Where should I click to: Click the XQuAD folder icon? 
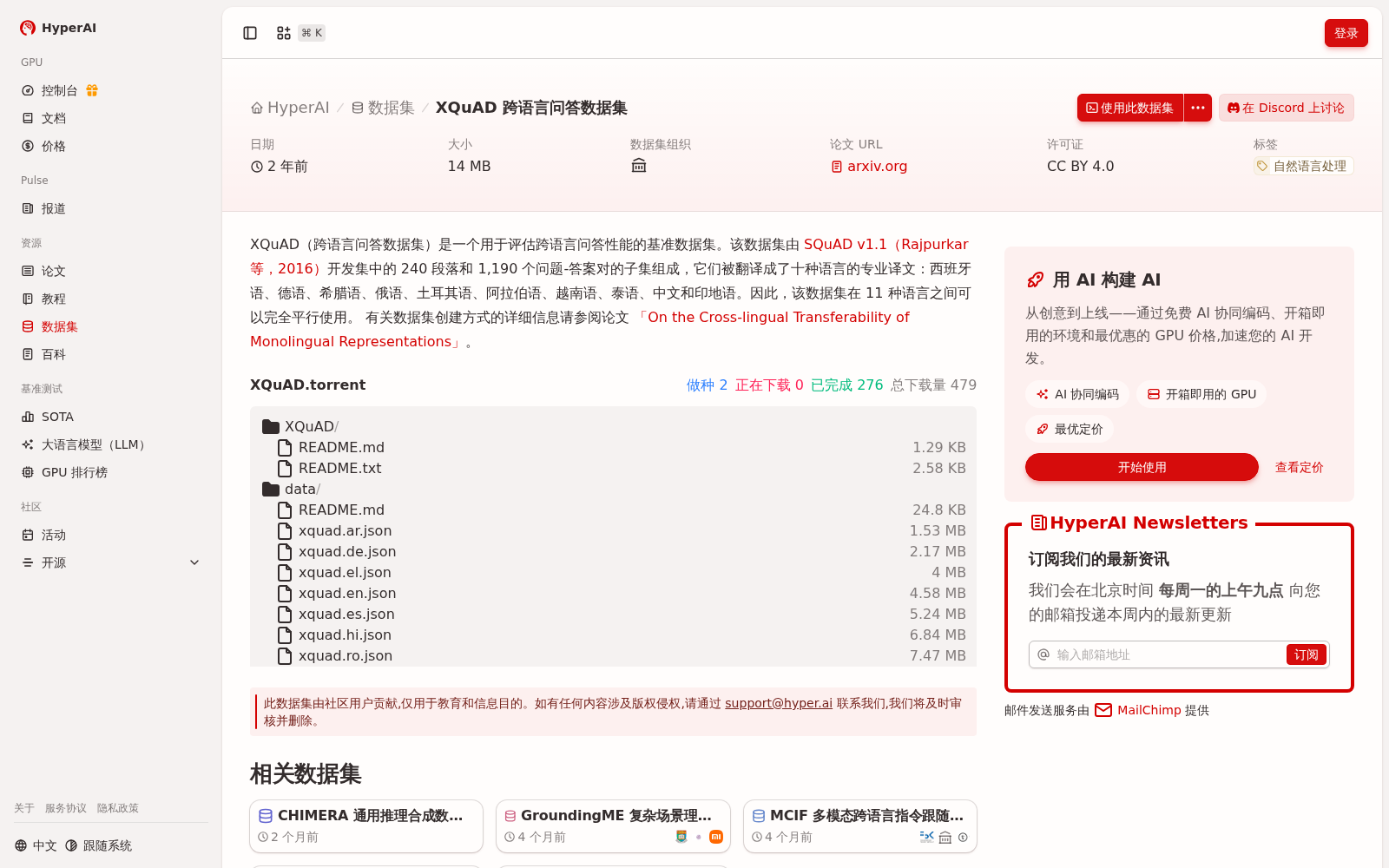point(271,426)
